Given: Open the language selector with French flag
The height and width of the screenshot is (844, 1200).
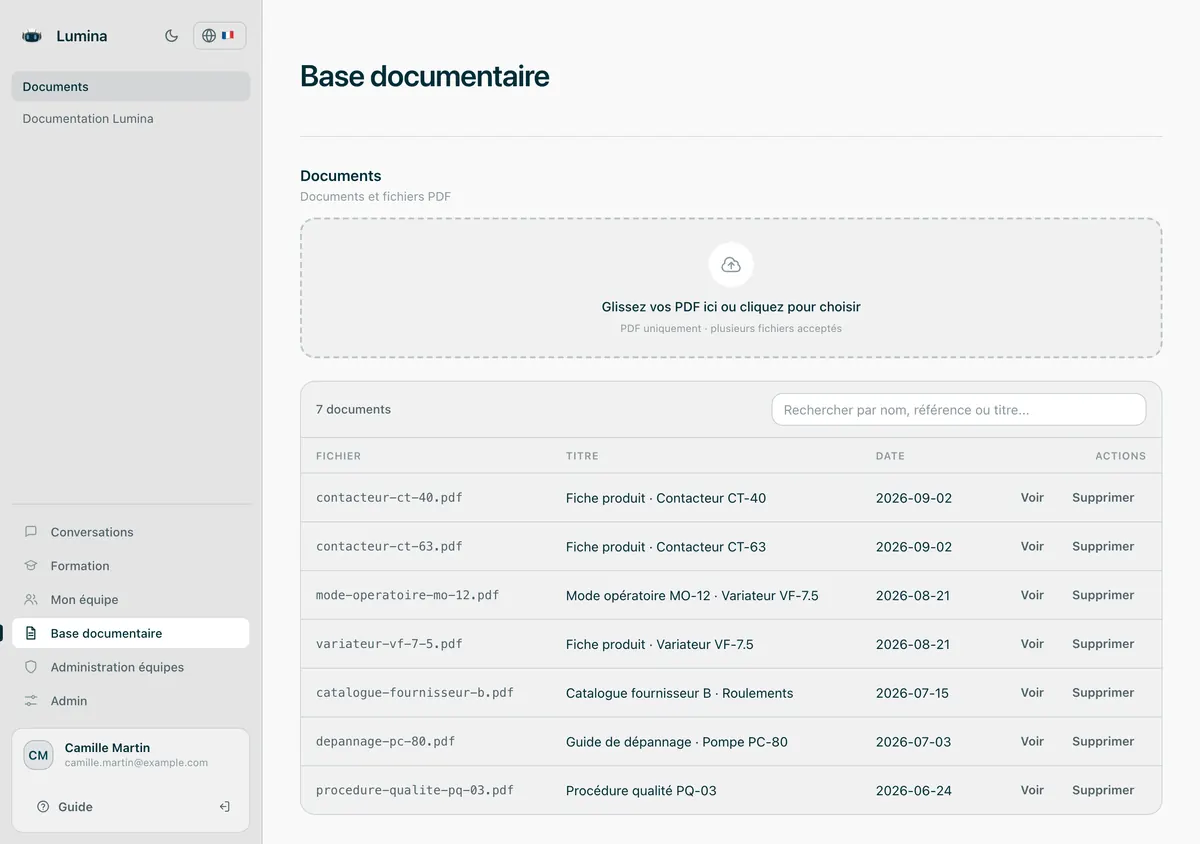Looking at the screenshot, I should pos(219,36).
